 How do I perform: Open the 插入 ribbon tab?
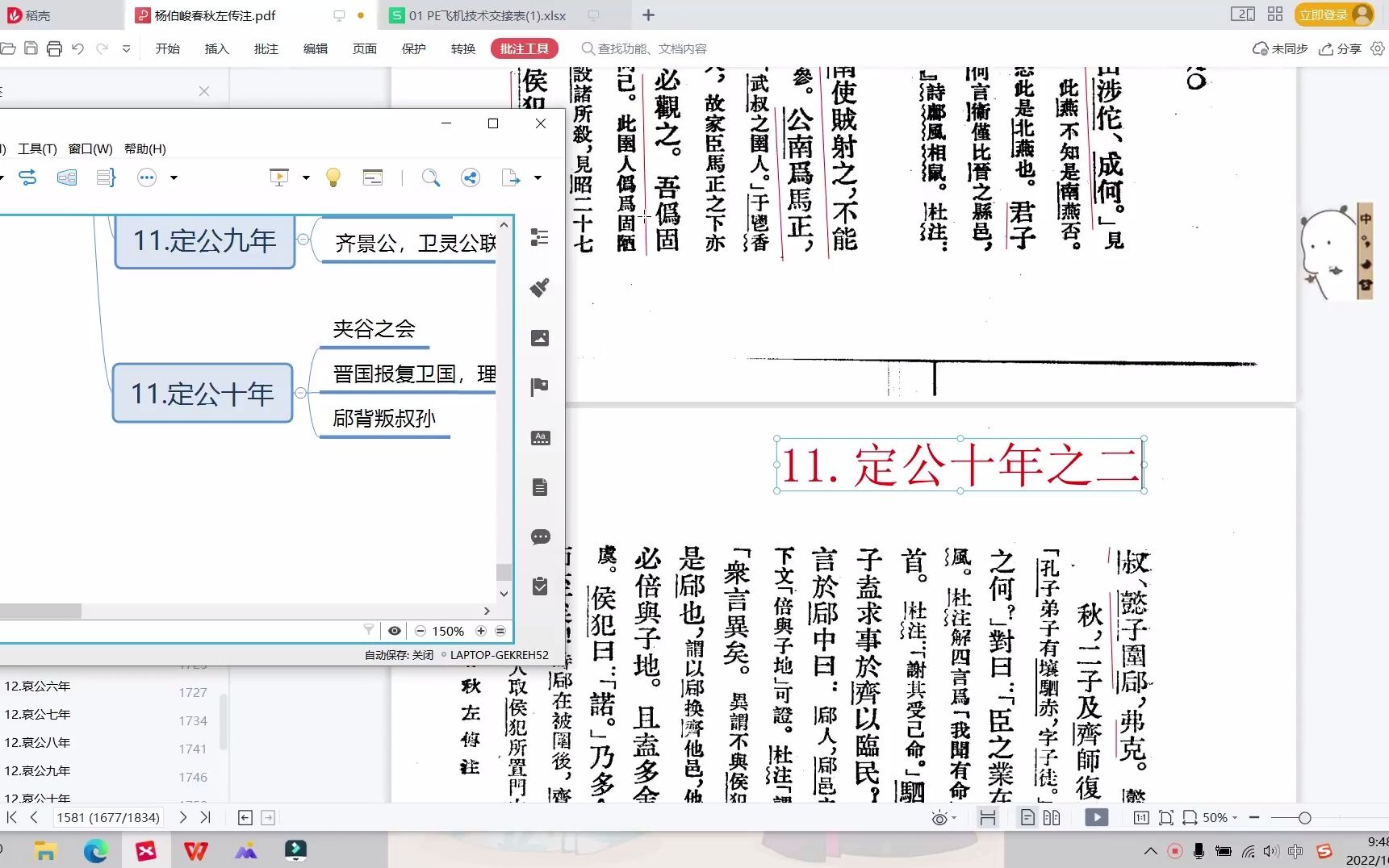click(x=217, y=48)
